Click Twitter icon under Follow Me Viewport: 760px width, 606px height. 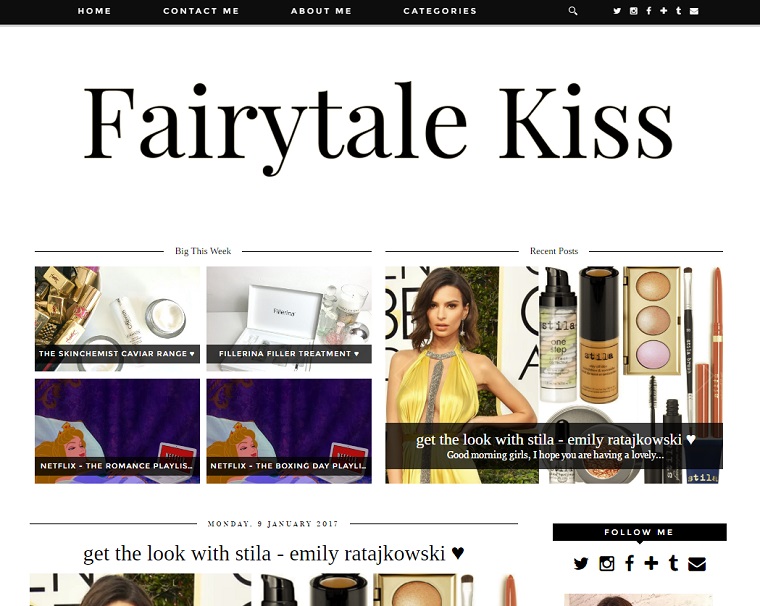(x=581, y=563)
